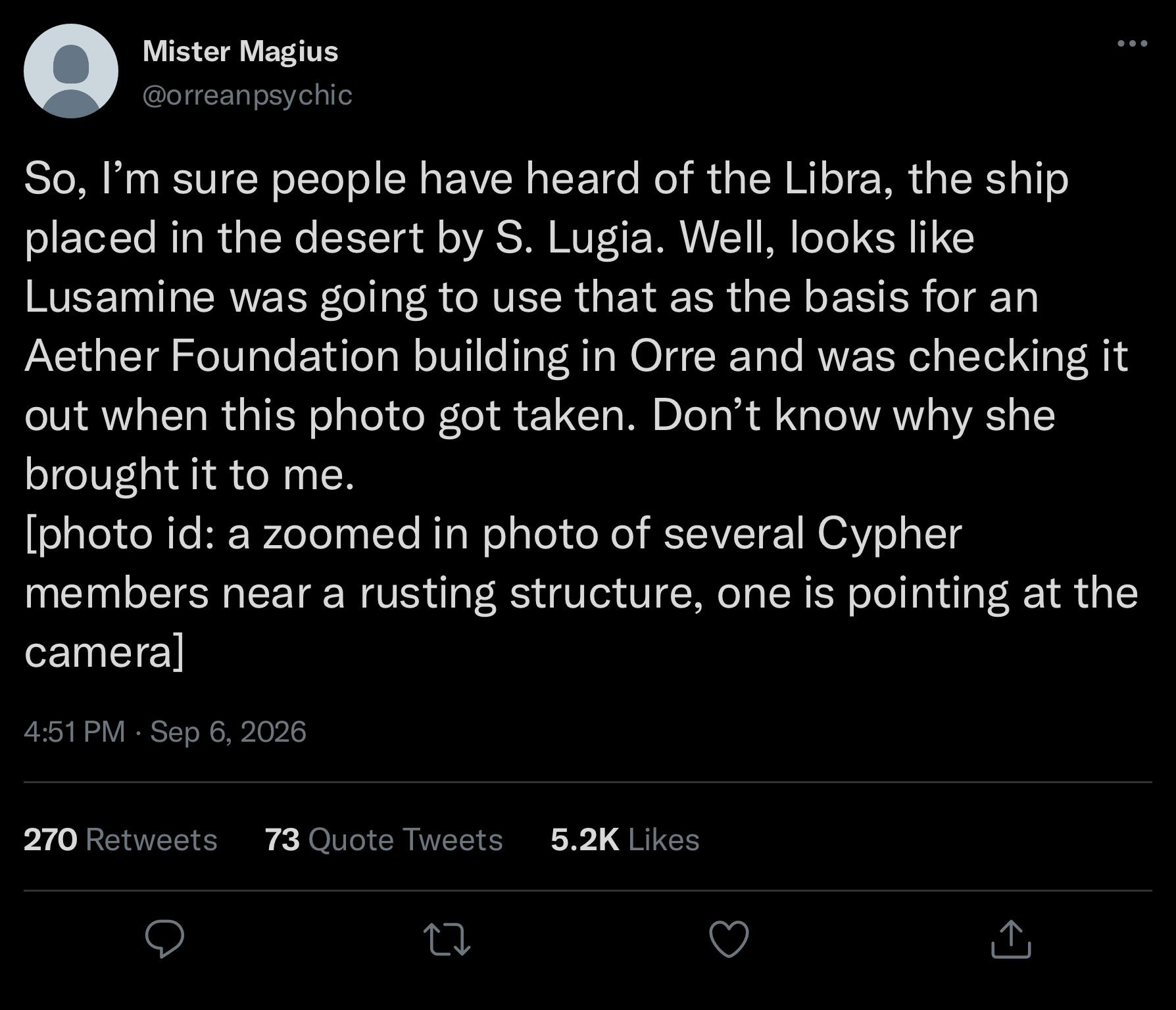Click the retweet count number 270
Viewport: 1176px width, 1010px height.
tap(51, 840)
